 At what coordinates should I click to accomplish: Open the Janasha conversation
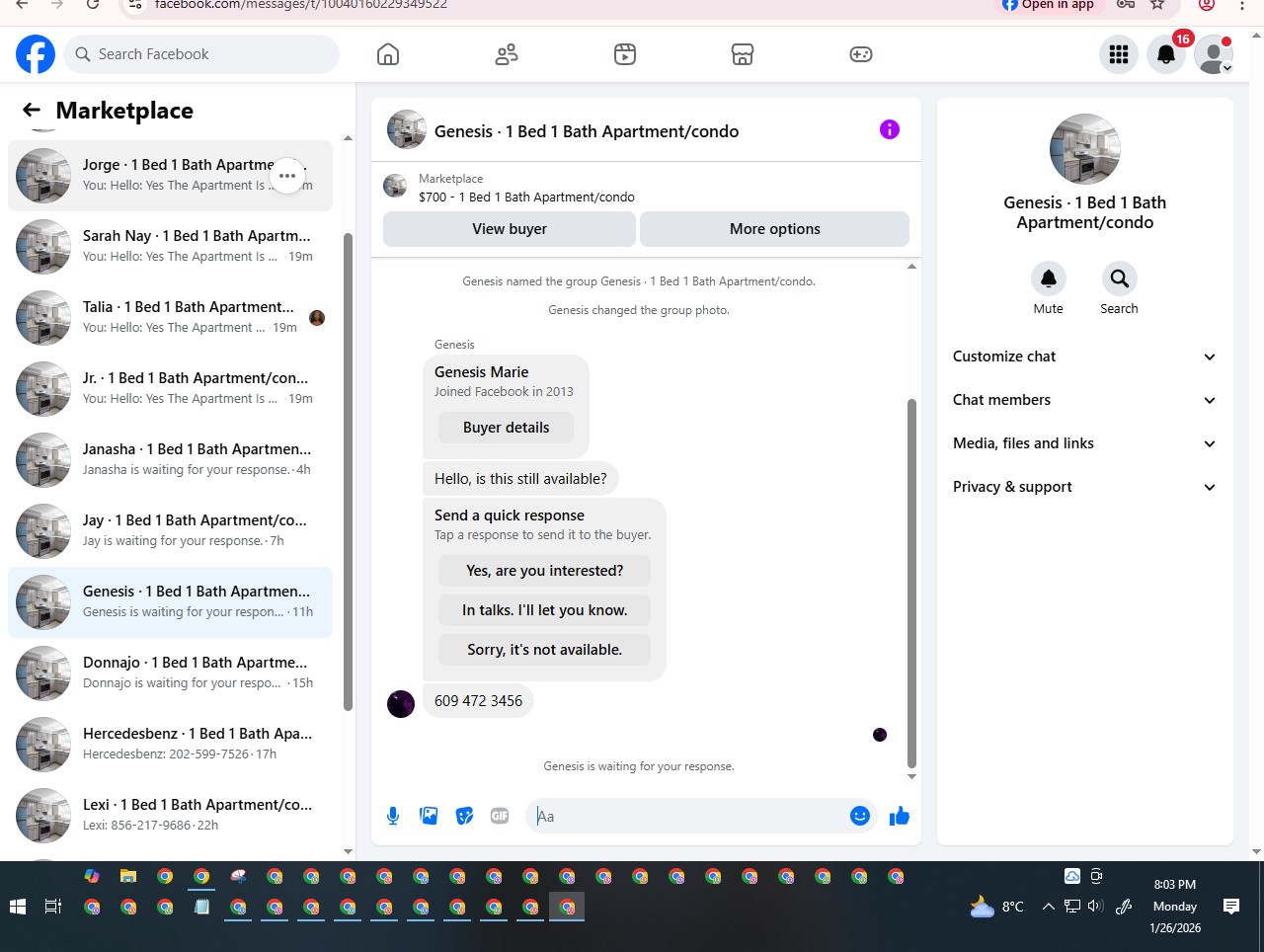[170, 460]
